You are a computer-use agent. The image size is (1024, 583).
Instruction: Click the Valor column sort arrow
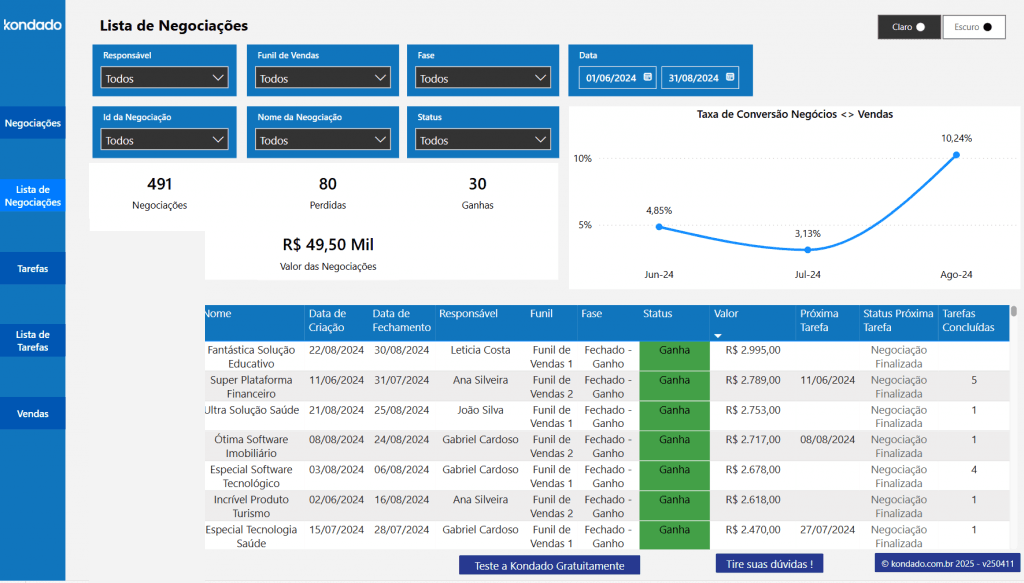pos(718,336)
